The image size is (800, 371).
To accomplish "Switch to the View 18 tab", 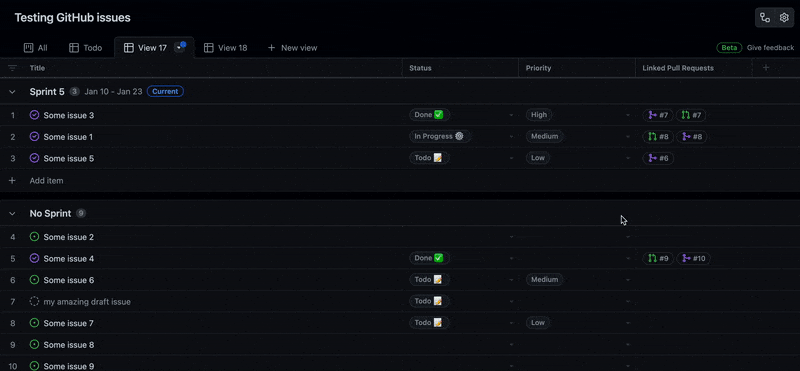I will [226, 48].
